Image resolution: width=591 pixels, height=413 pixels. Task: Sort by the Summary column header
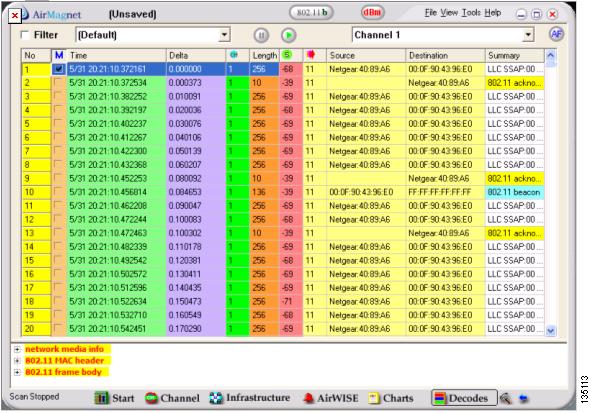(x=514, y=55)
